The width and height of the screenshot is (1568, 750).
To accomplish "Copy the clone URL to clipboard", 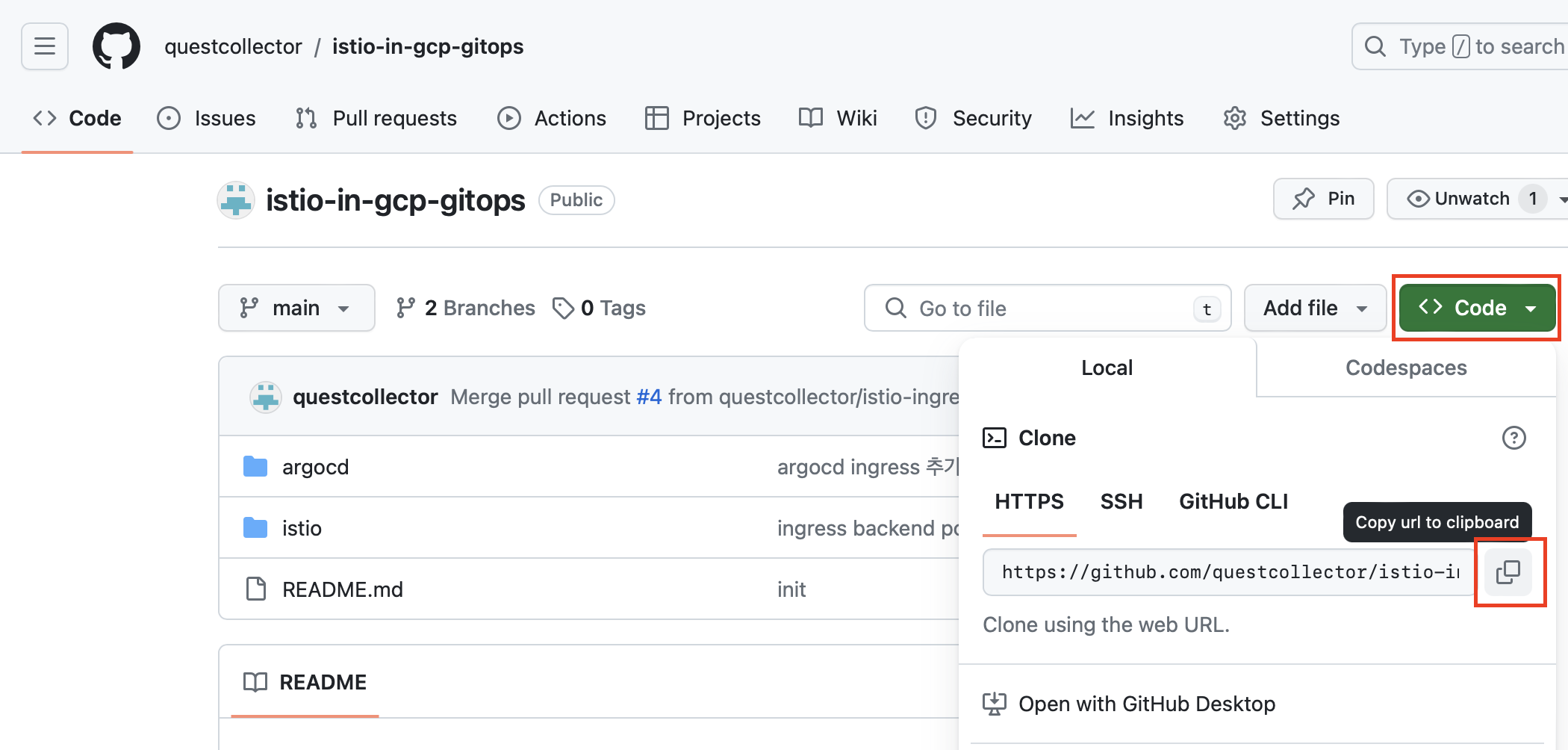I will coord(1508,572).
